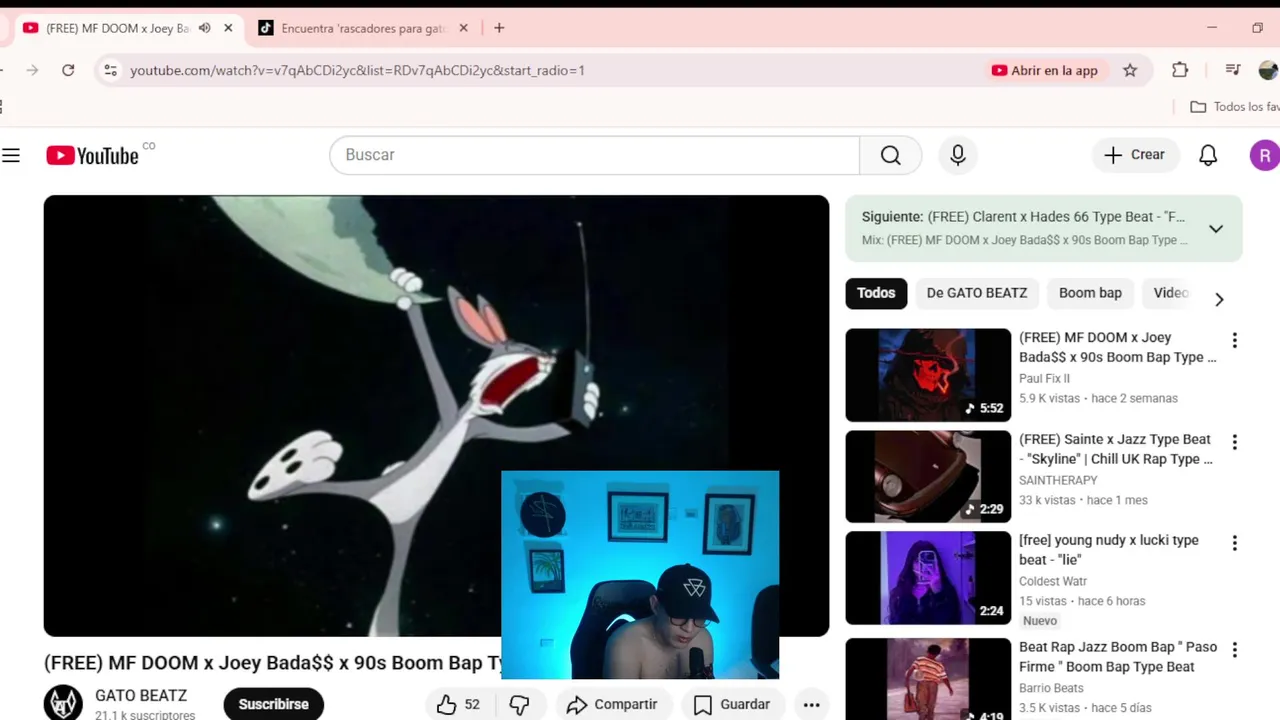
Task: Select the Todos filter chip
Action: pyautogui.click(x=875, y=293)
